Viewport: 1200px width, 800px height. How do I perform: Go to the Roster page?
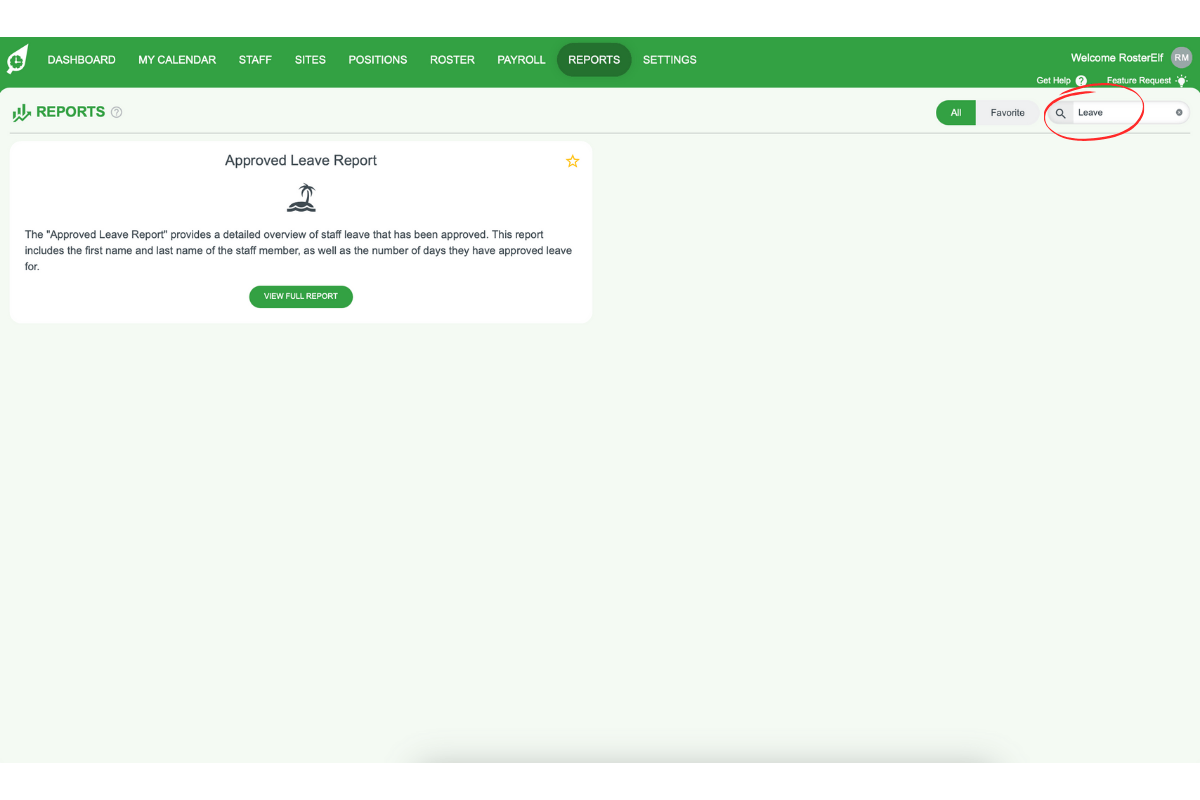[x=452, y=60]
